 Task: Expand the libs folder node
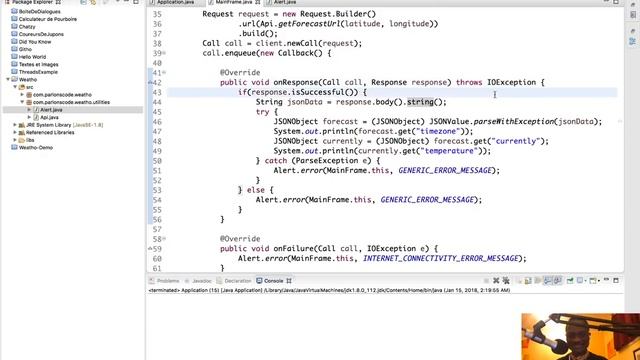point(15,140)
